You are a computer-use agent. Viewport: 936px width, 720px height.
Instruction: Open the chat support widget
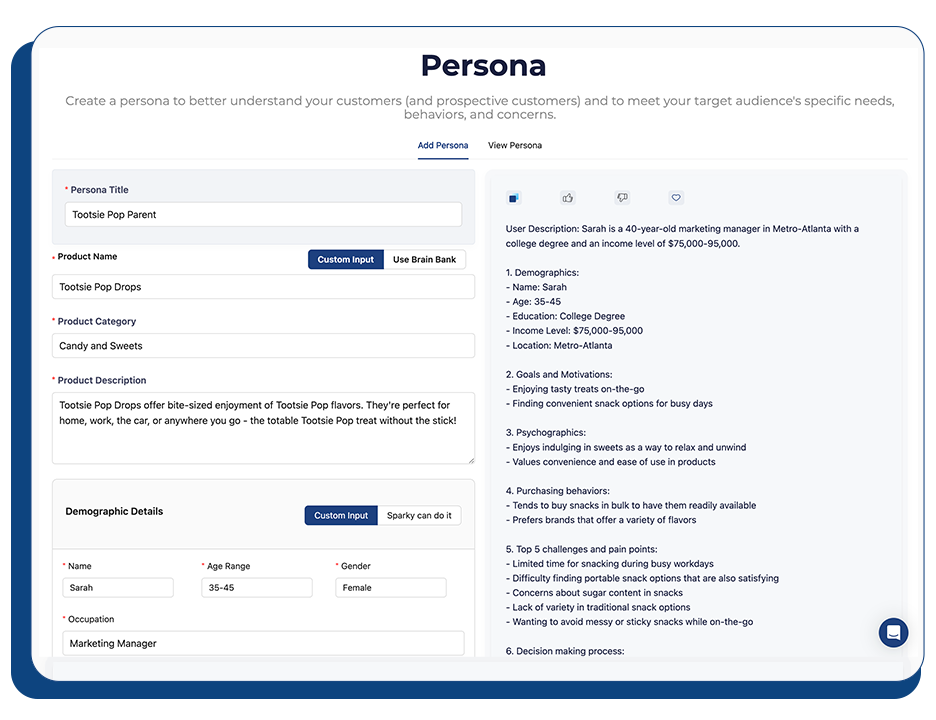click(x=893, y=632)
